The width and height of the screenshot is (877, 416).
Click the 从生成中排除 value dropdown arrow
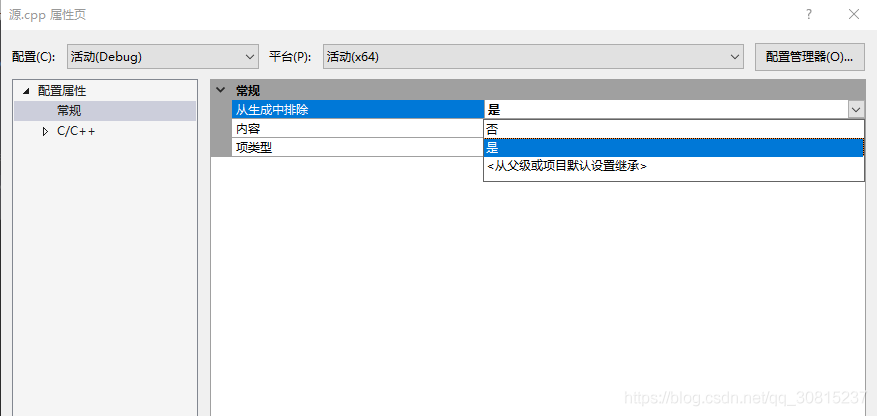point(856,110)
